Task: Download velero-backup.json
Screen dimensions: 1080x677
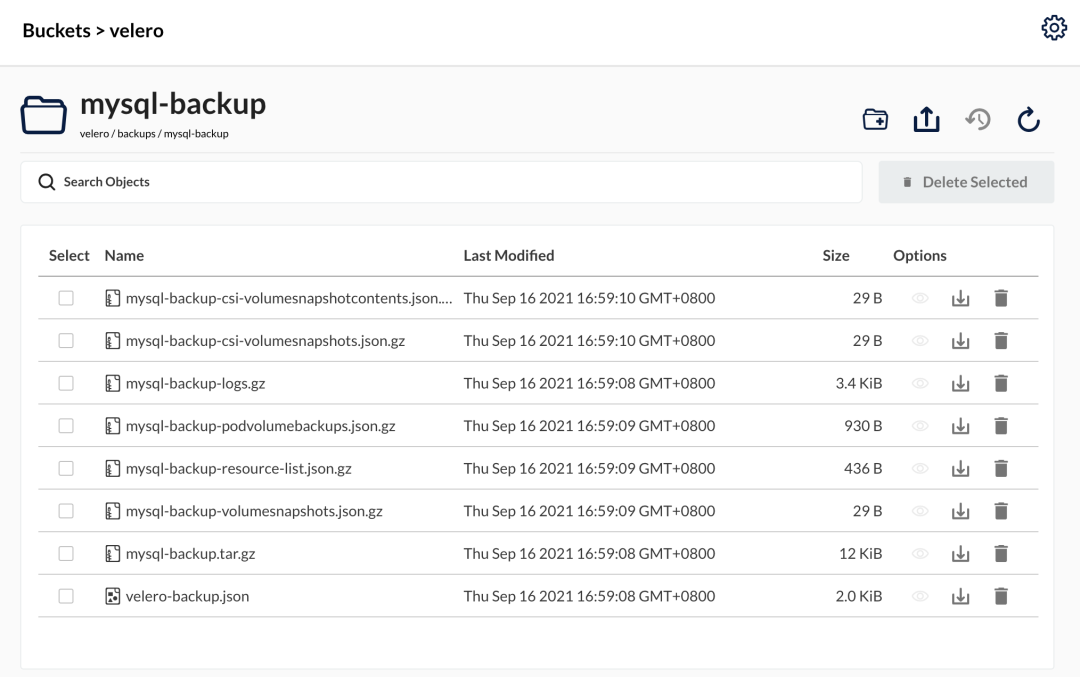Action: (960, 596)
